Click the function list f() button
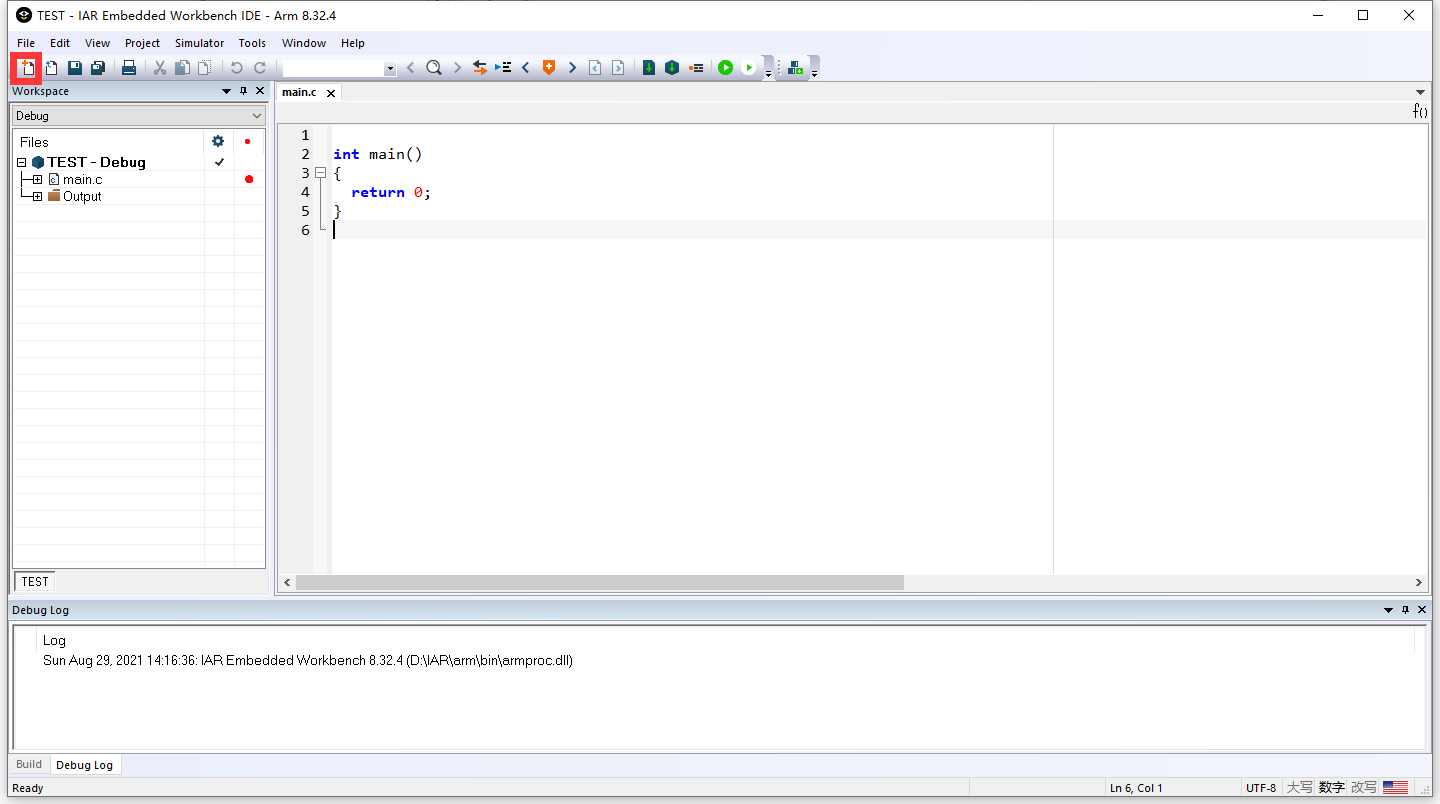 (x=1420, y=112)
